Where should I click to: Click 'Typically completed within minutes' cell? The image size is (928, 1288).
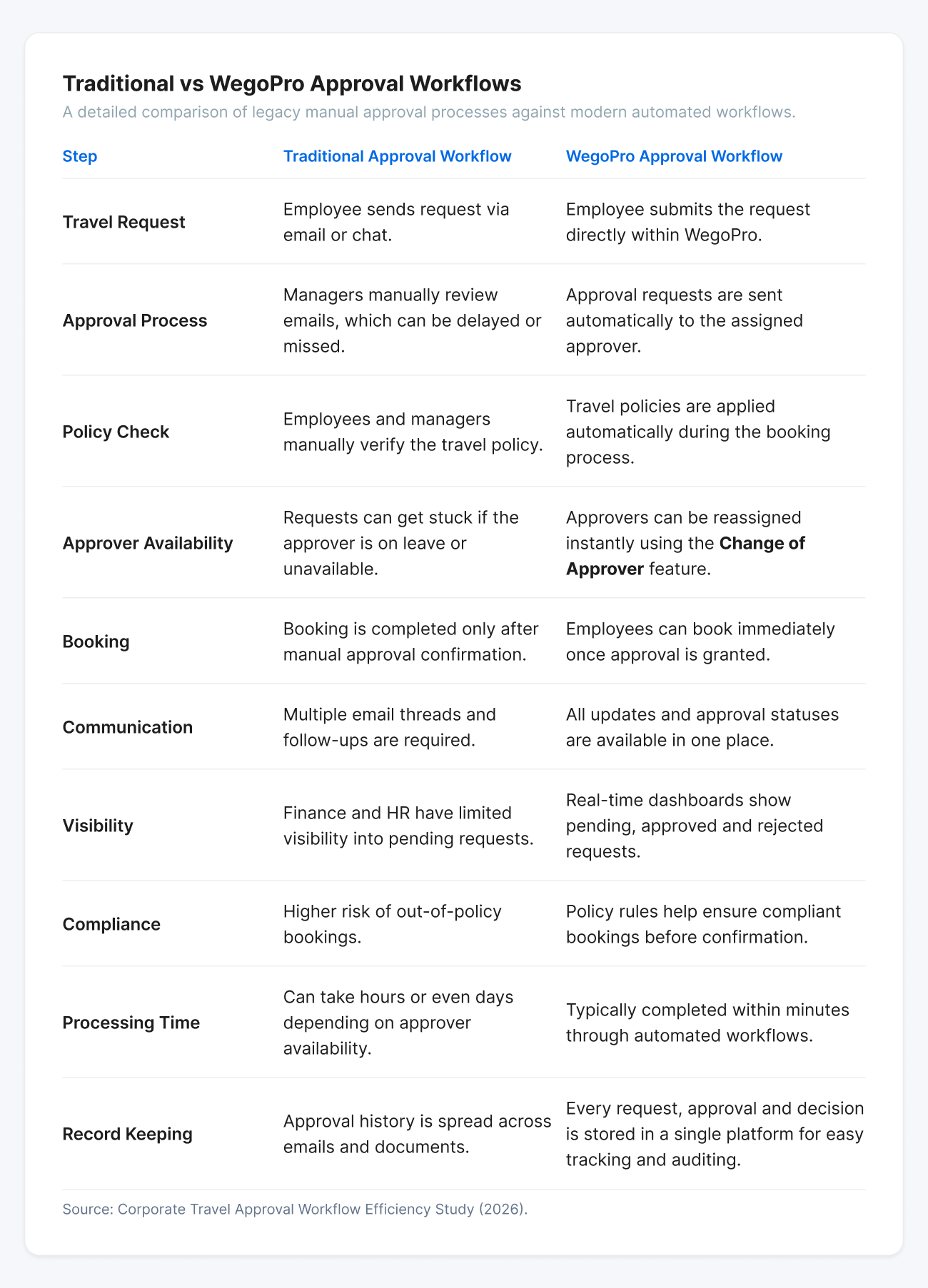tap(707, 1023)
